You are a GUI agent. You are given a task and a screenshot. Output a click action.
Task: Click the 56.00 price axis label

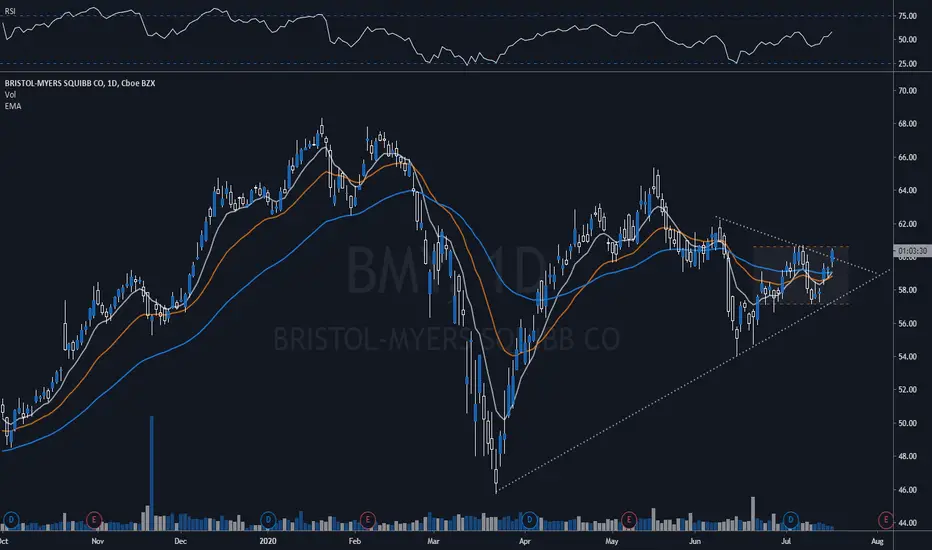[x=908, y=323]
